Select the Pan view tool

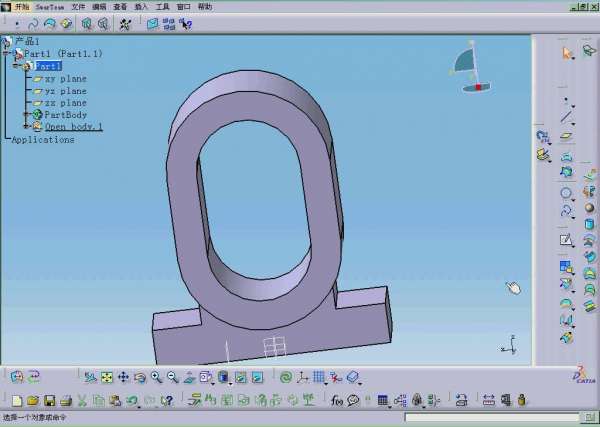tap(123, 378)
